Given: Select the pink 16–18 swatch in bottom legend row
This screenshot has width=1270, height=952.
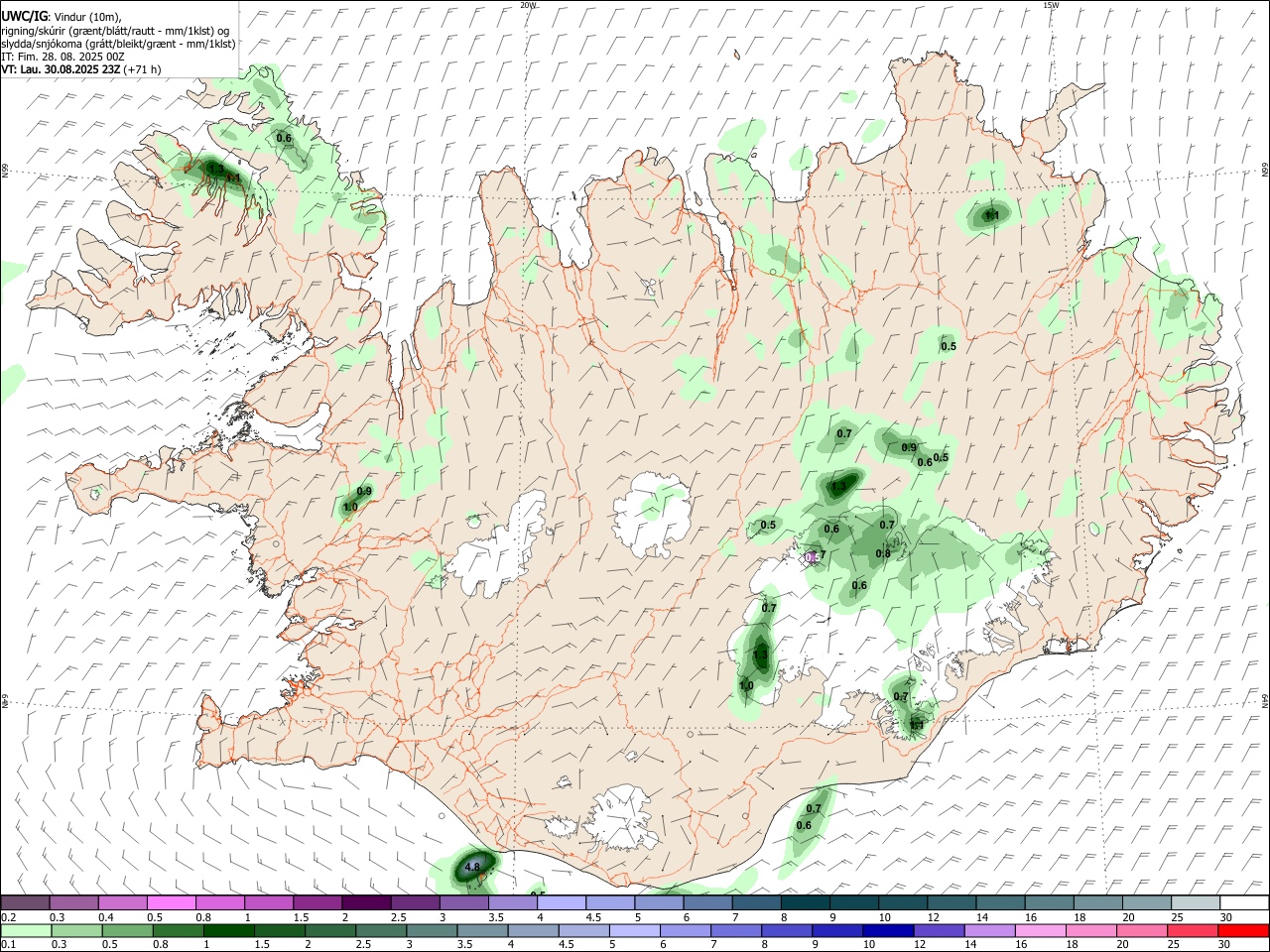Looking at the screenshot, I should click(x=1041, y=930).
